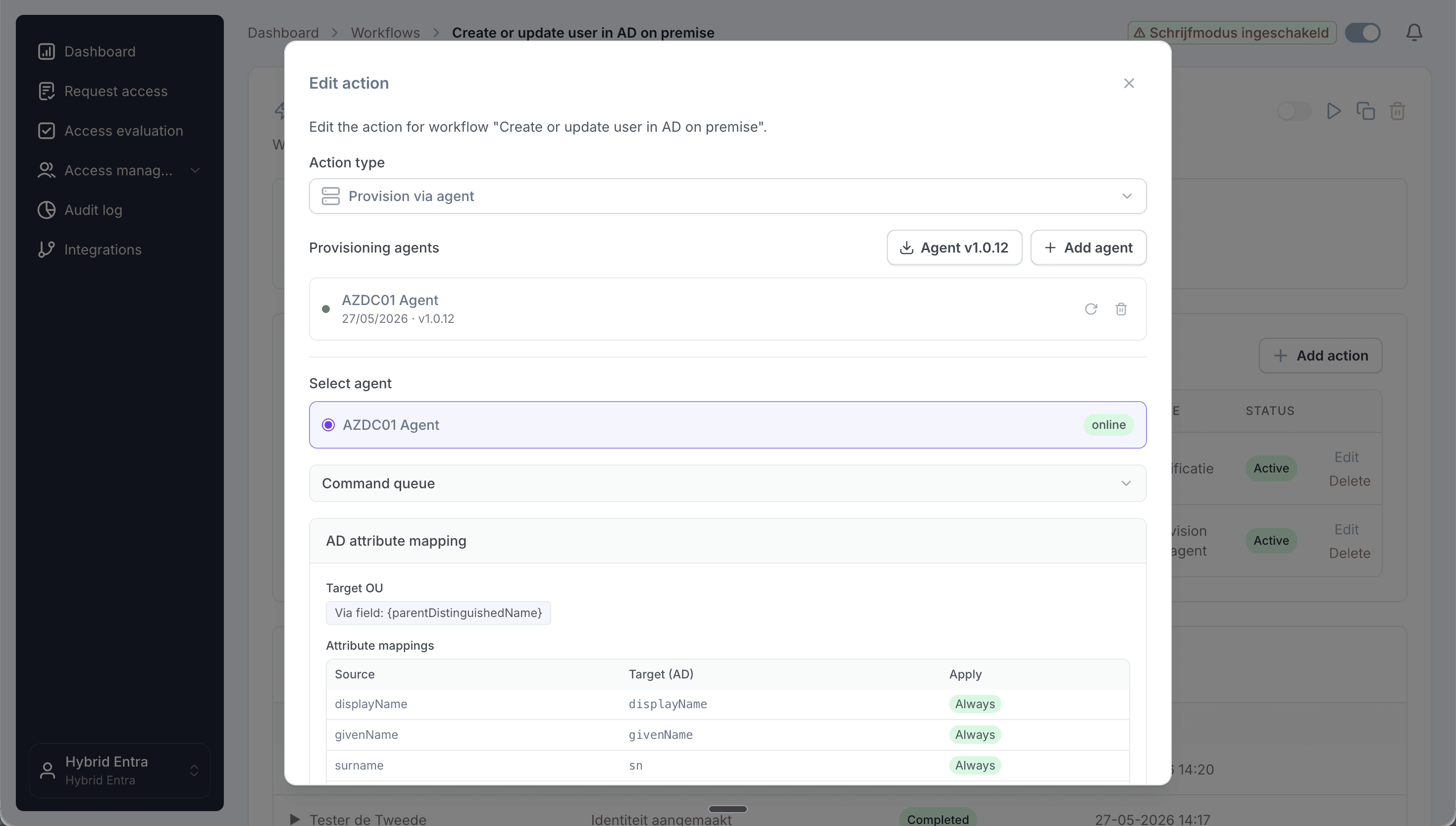Click the Integrations branch icon

point(47,250)
